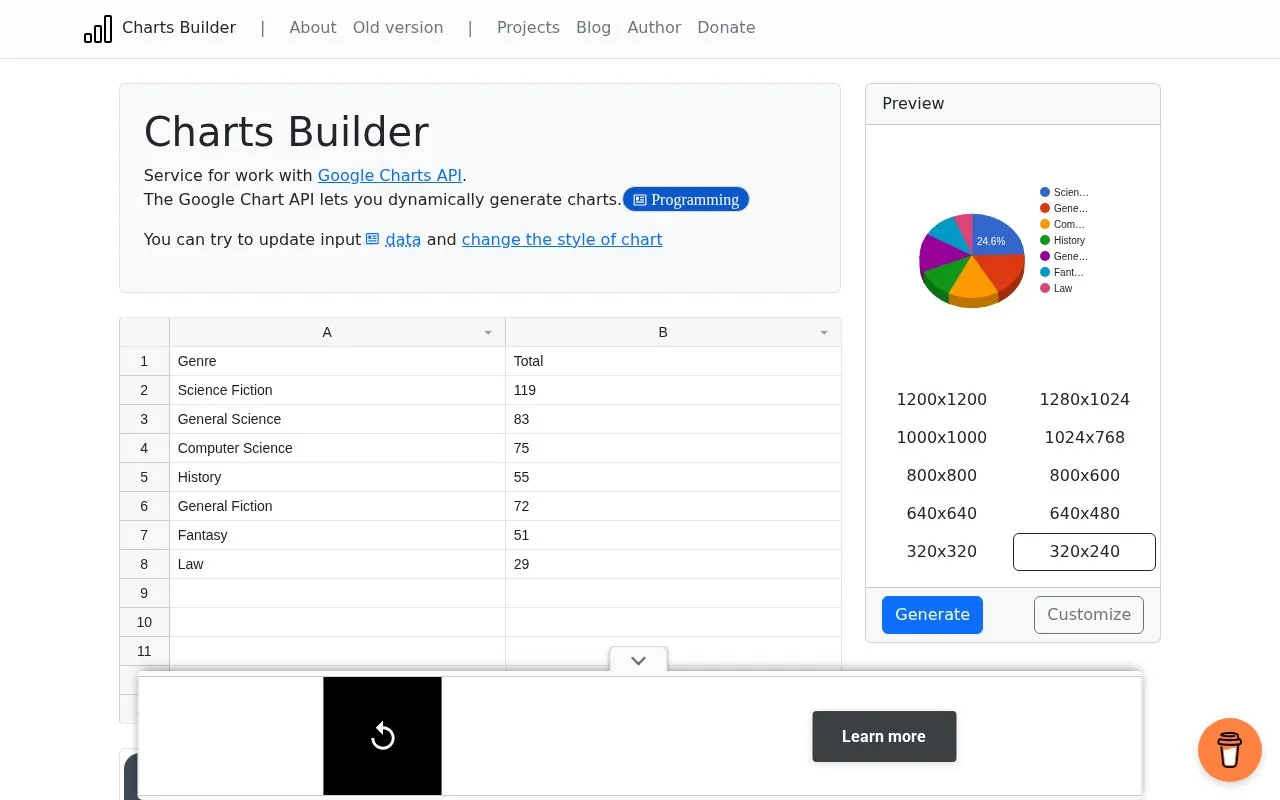Choose the 320x320 chart size
Image resolution: width=1280 pixels, height=800 pixels.
click(942, 551)
